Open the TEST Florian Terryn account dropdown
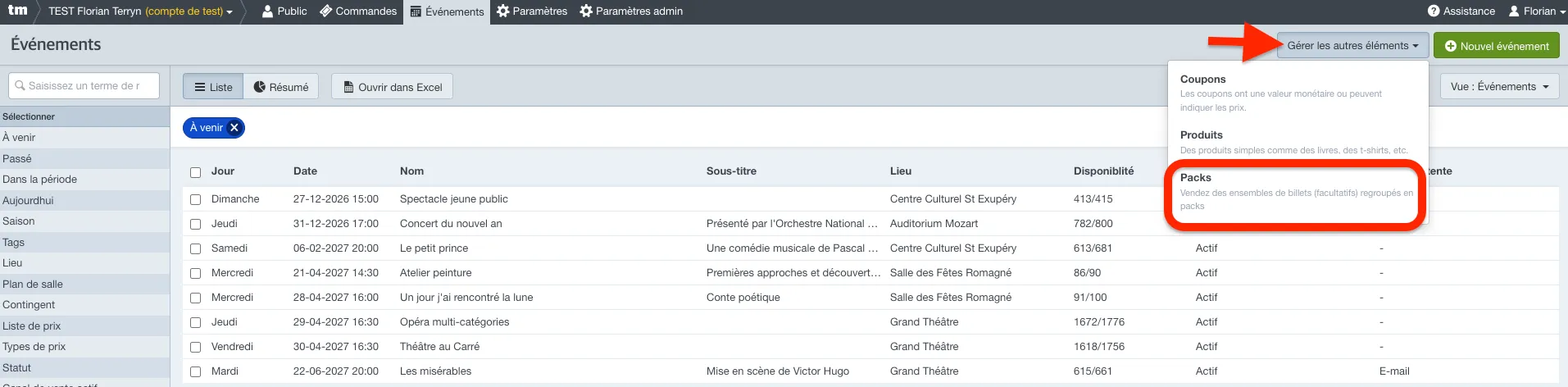 coord(140,11)
